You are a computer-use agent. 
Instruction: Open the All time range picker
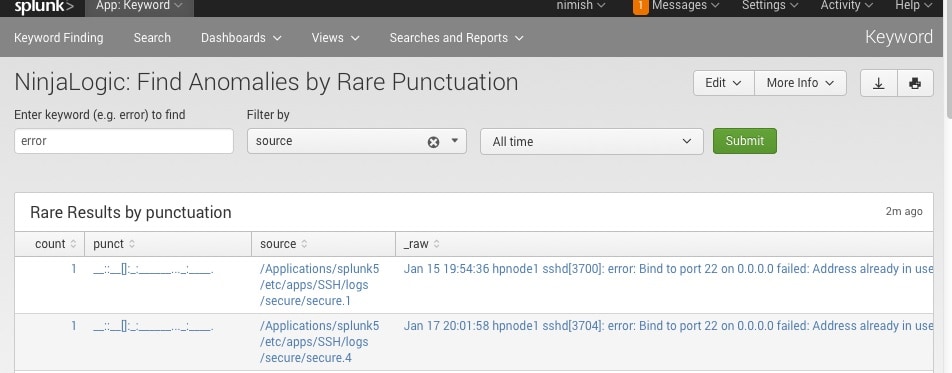[x=591, y=142]
